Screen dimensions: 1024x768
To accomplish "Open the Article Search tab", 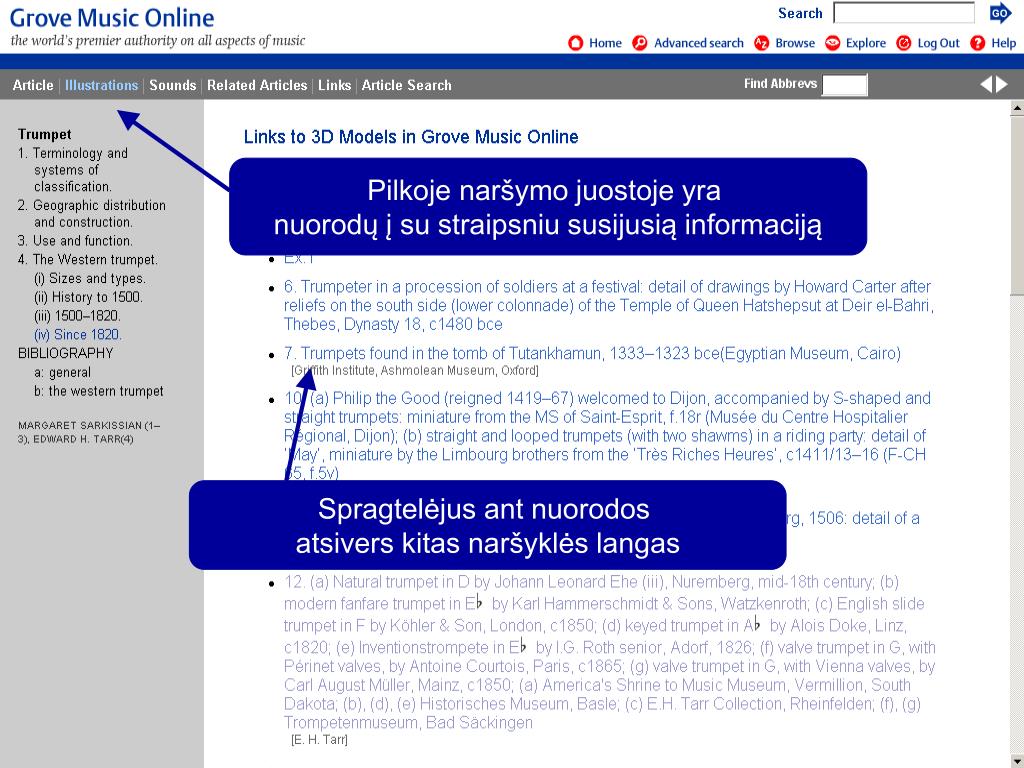I will [407, 85].
